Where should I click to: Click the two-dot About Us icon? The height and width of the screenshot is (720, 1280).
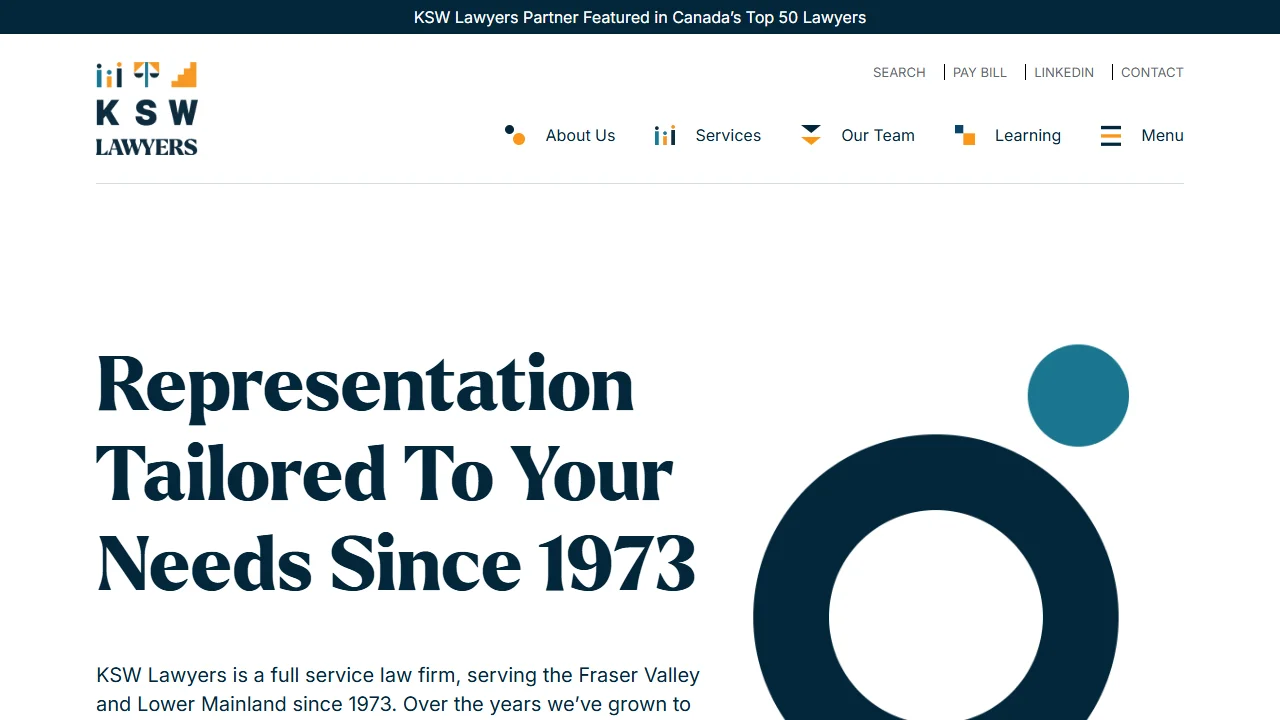[515, 135]
